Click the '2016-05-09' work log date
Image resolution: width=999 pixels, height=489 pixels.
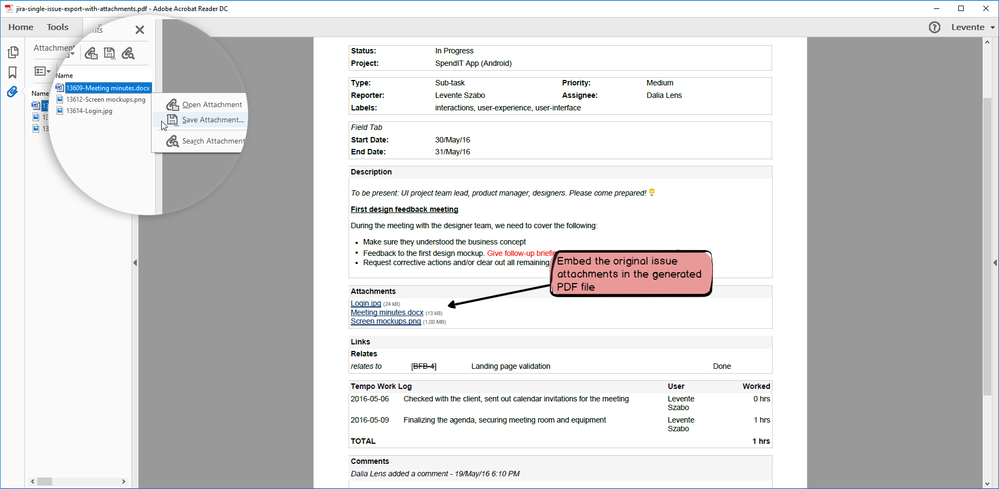pos(370,420)
